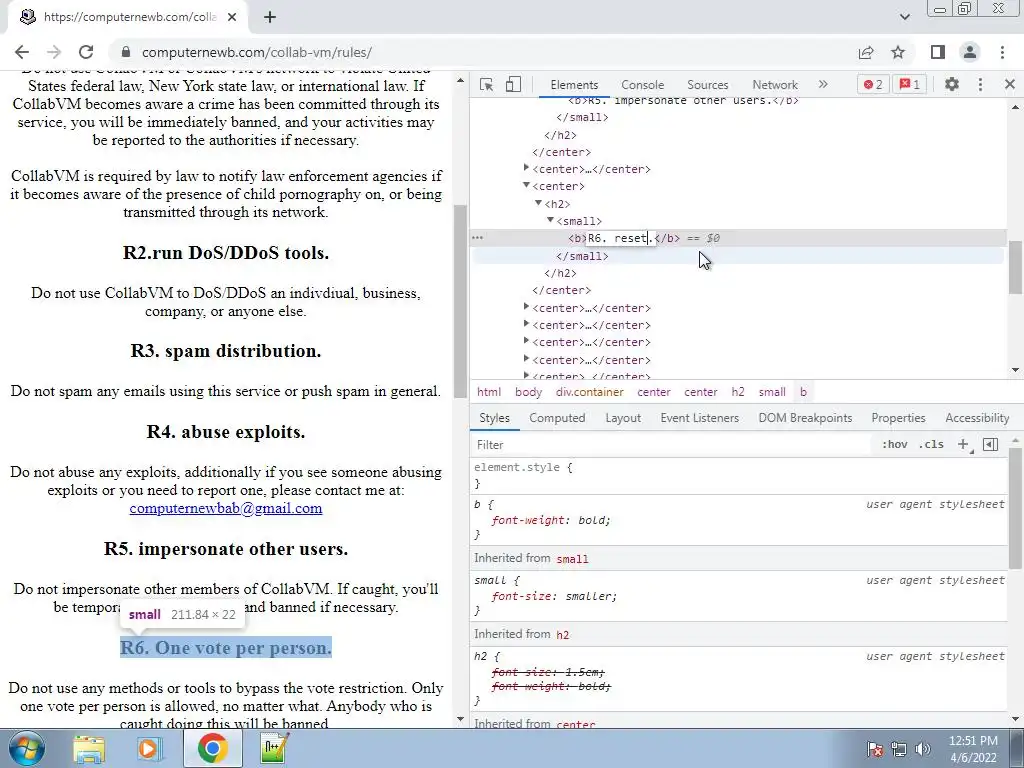Collapse the small node
Image resolution: width=1024 pixels, height=768 pixels.
click(x=551, y=220)
